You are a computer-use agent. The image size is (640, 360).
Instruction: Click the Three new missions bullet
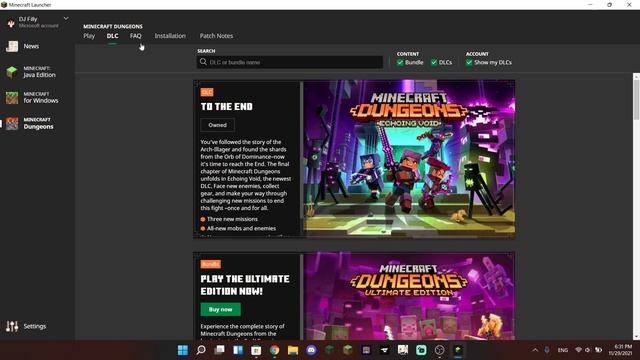(232, 219)
